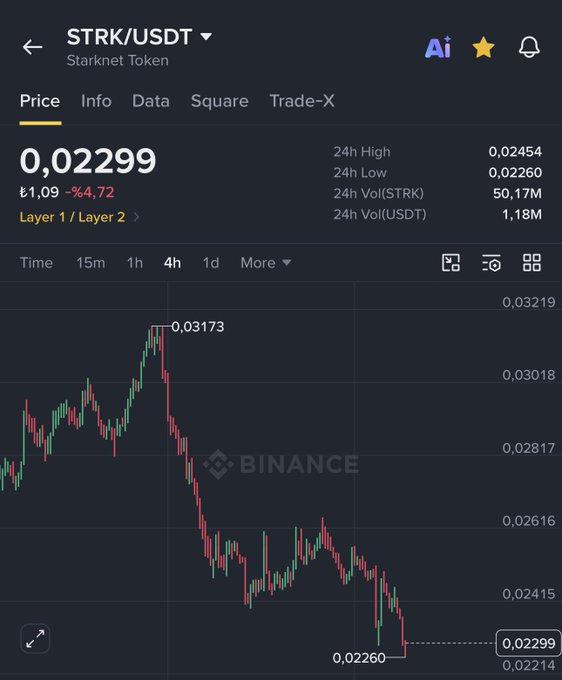562x680 pixels.
Task: Click the 24h Low value 0,02260
Action: point(515,173)
